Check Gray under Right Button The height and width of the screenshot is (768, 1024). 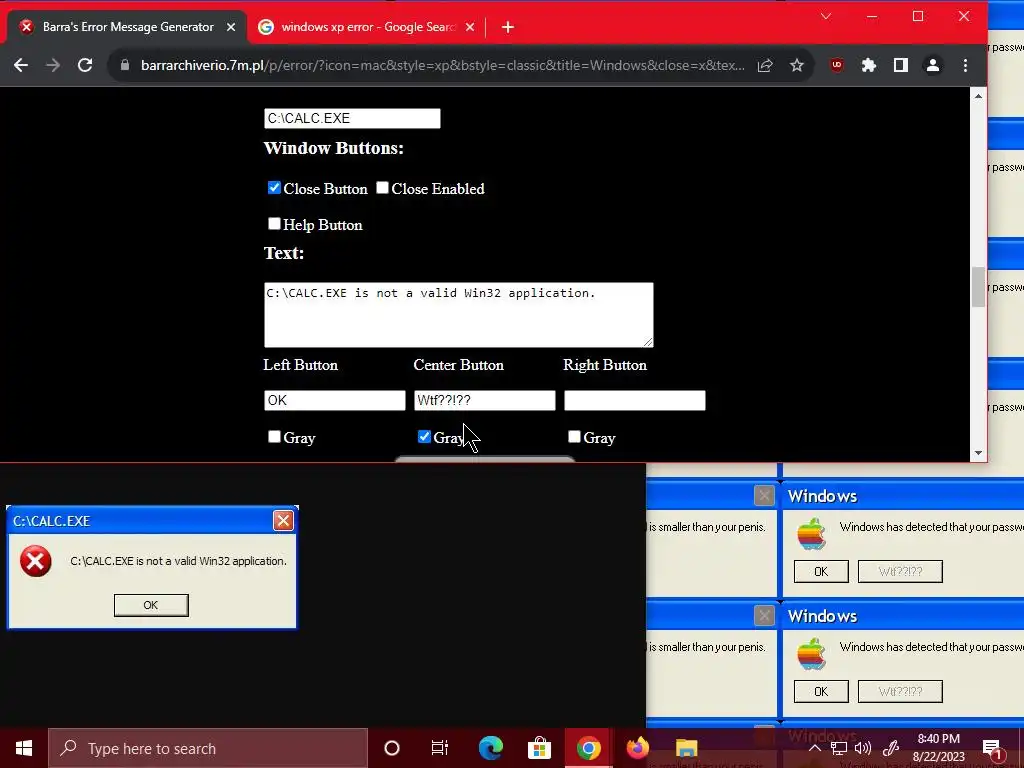pyautogui.click(x=574, y=437)
